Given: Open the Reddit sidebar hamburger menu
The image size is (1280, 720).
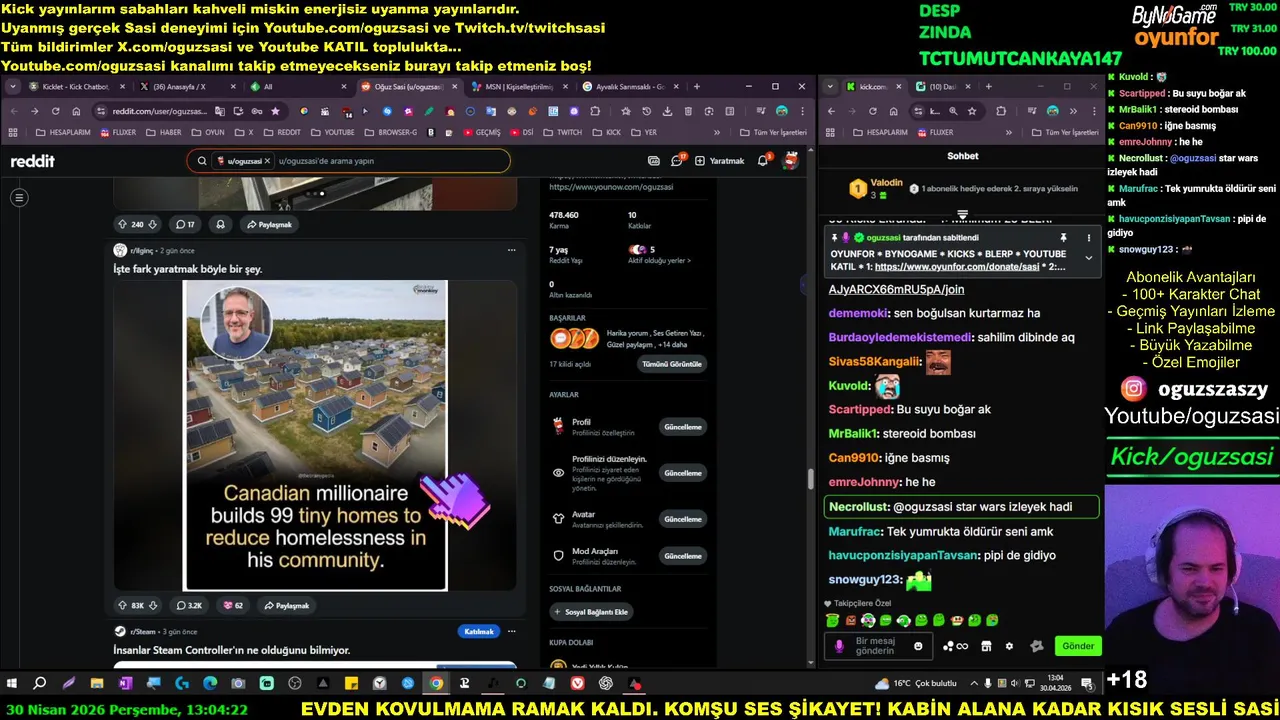Looking at the screenshot, I should (18, 198).
